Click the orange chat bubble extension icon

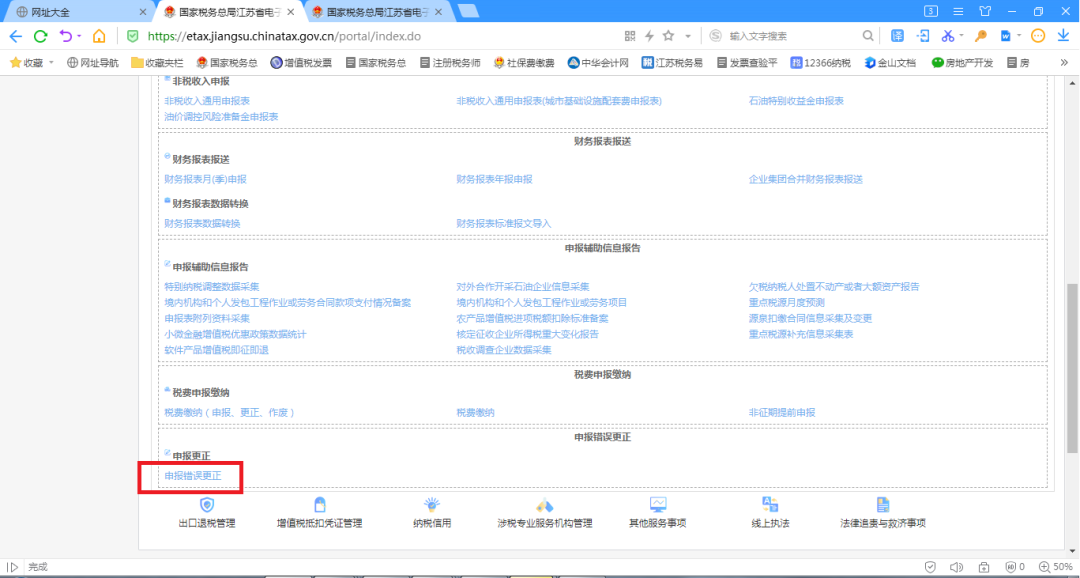point(1038,36)
